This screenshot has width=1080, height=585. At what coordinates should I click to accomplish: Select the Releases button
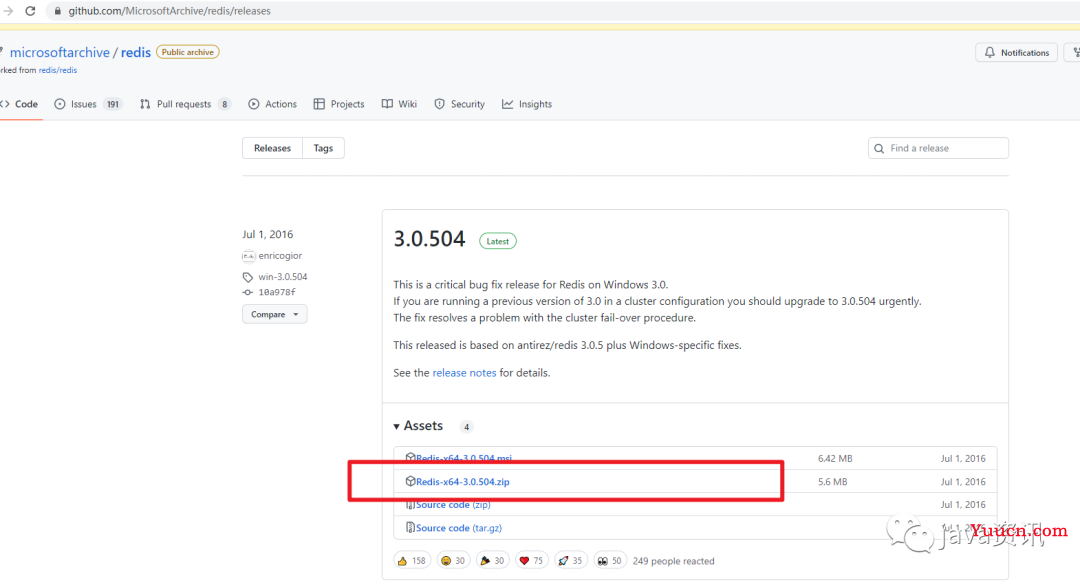(x=272, y=148)
